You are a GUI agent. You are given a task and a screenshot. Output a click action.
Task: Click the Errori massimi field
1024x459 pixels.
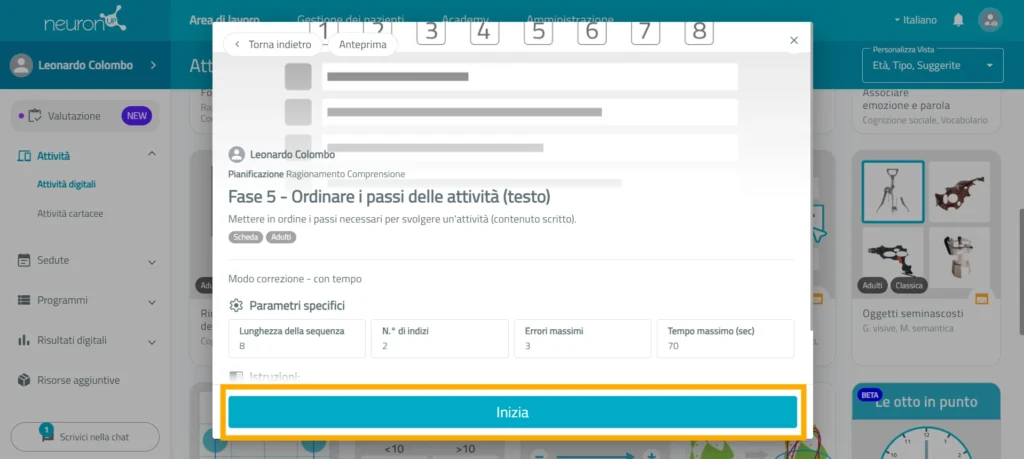point(583,338)
